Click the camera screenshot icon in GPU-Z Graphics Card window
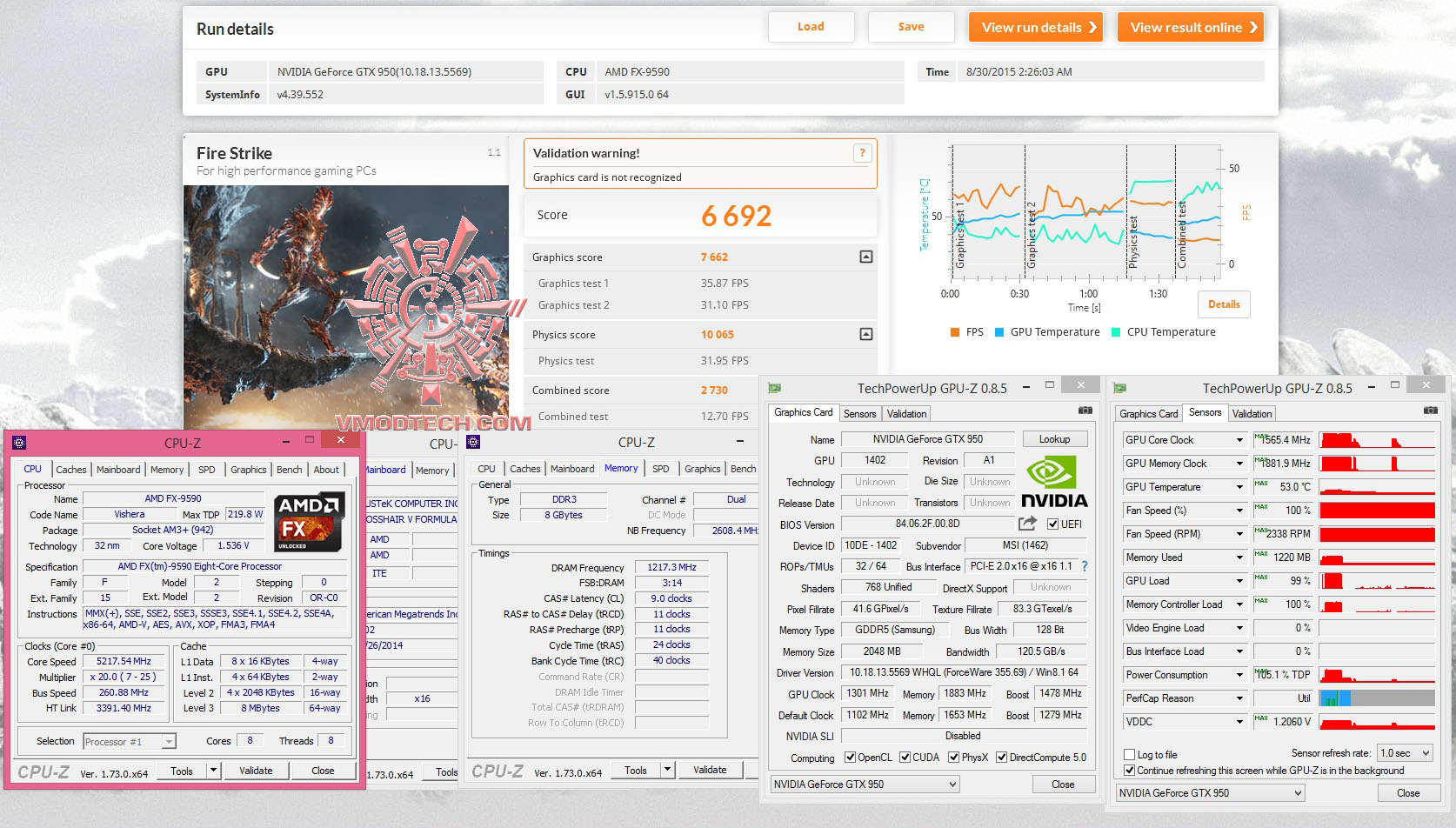Image resolution: width=1456 pixels, height=828 pixels. [1085, 410]
